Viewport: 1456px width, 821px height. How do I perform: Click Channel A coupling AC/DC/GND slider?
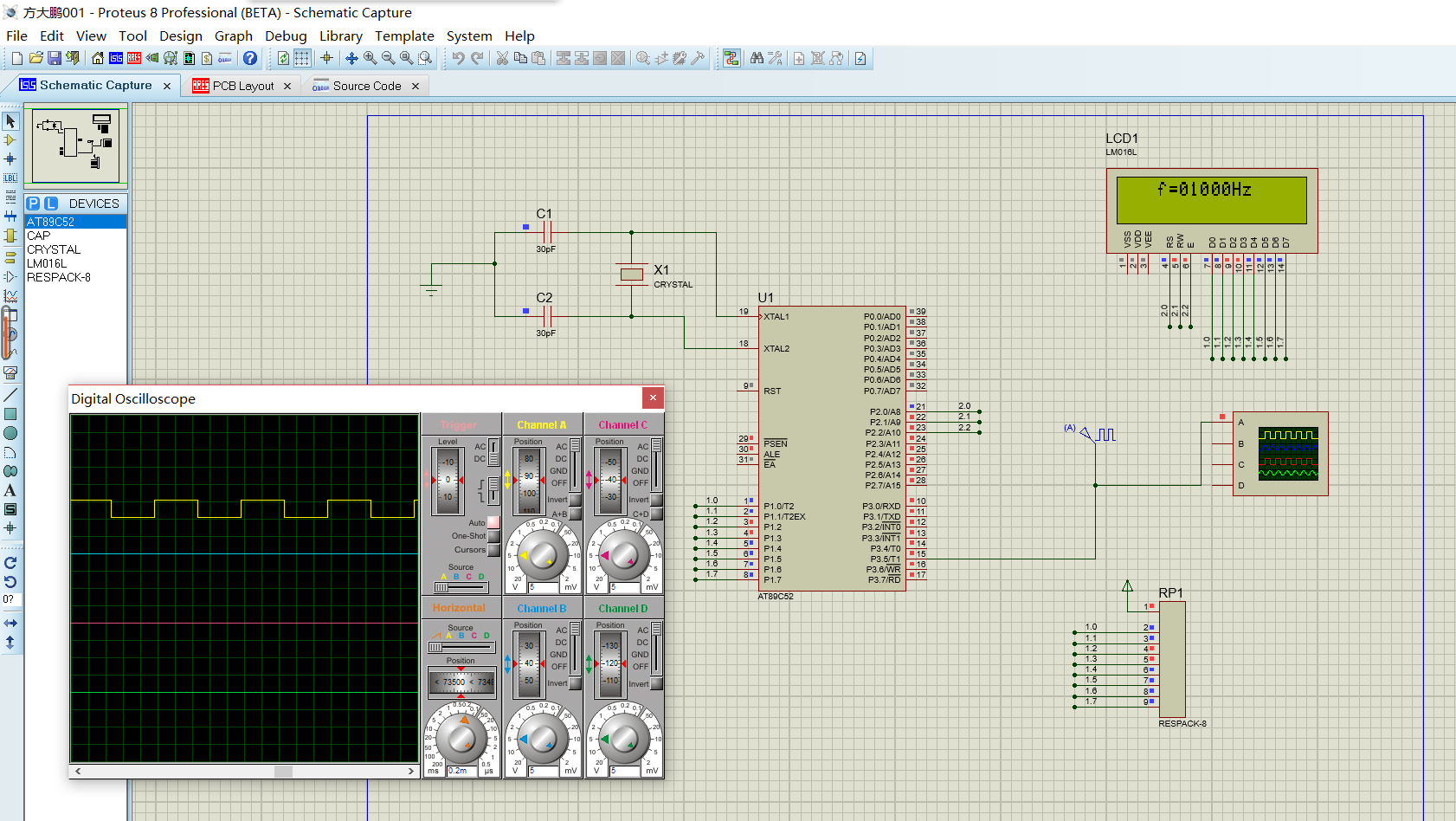pyautogui.click(x=575, y=464)
